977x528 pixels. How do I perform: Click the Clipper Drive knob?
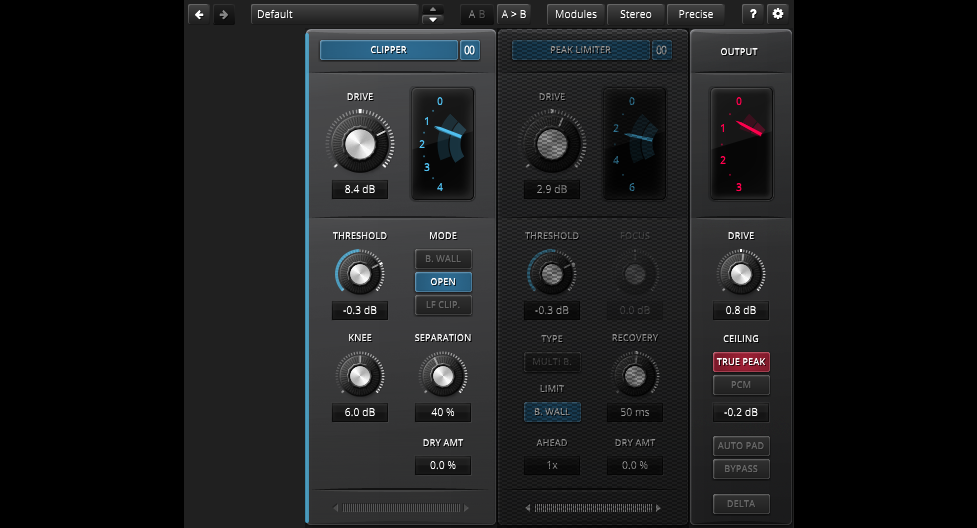pos(359,144)
